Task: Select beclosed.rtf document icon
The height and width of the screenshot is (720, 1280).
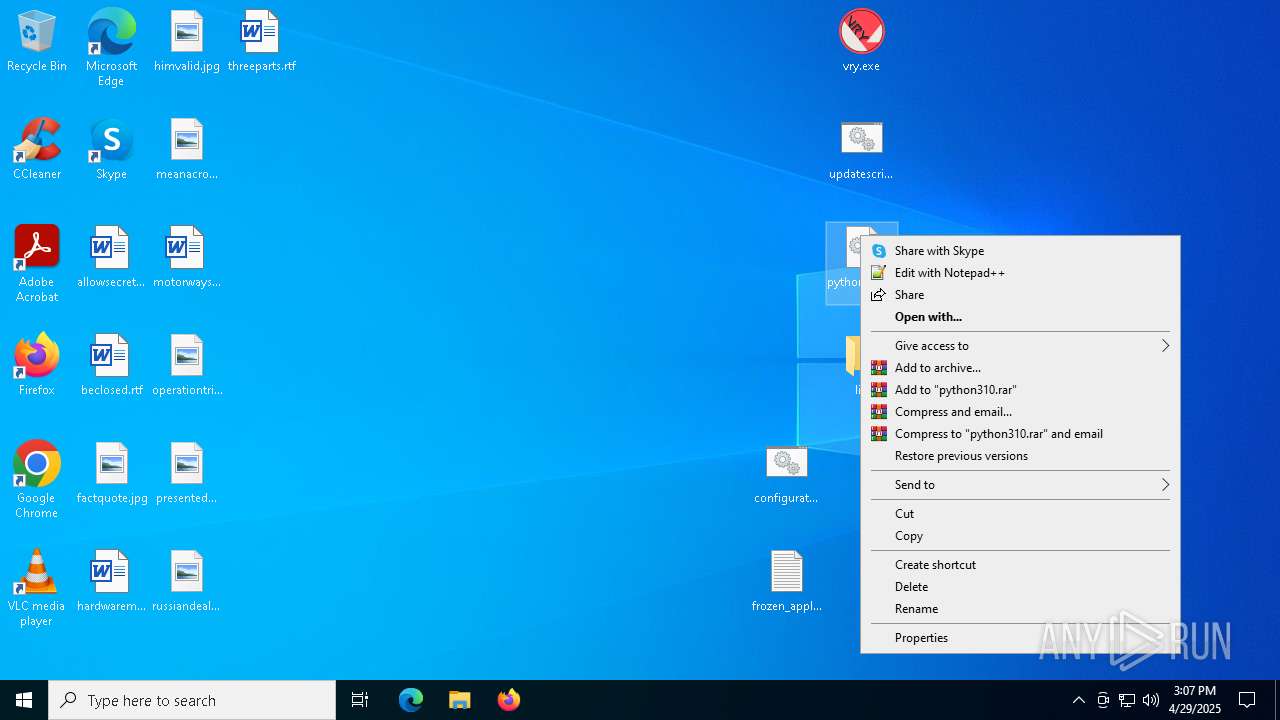Action: click(111, 366)
